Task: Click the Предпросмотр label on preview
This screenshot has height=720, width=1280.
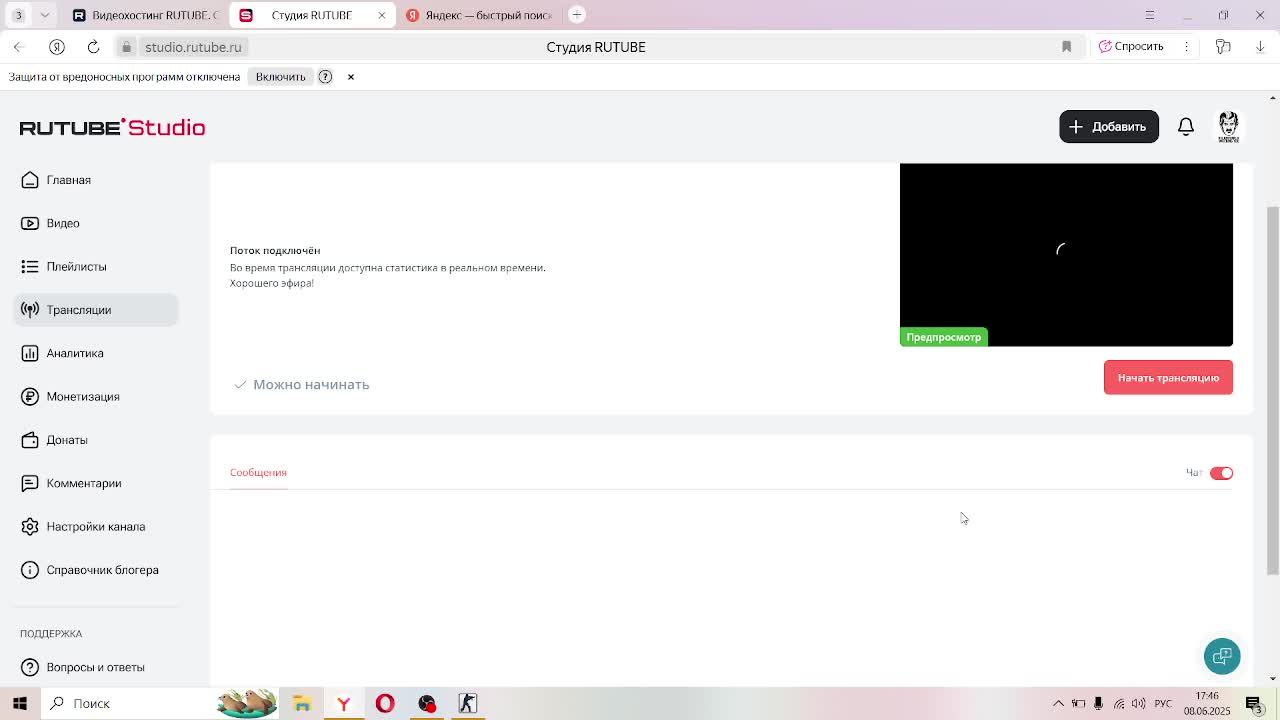Action: [943, 337]
